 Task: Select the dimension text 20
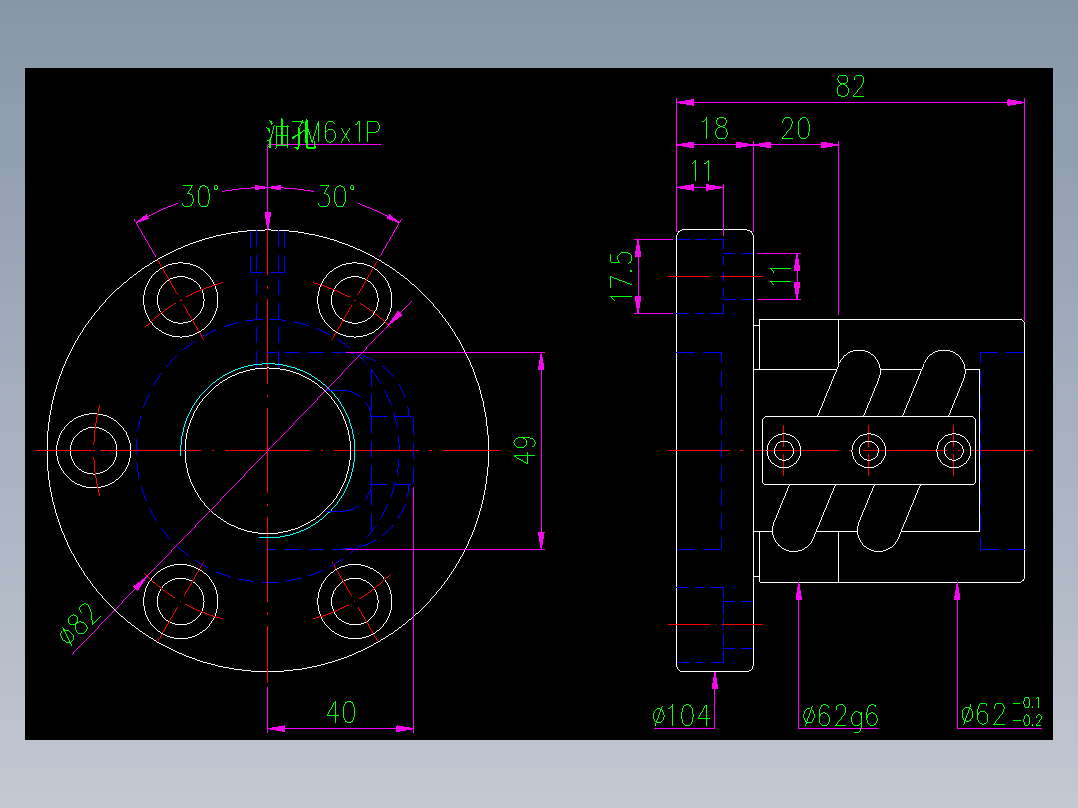click(x=795, y=129)
